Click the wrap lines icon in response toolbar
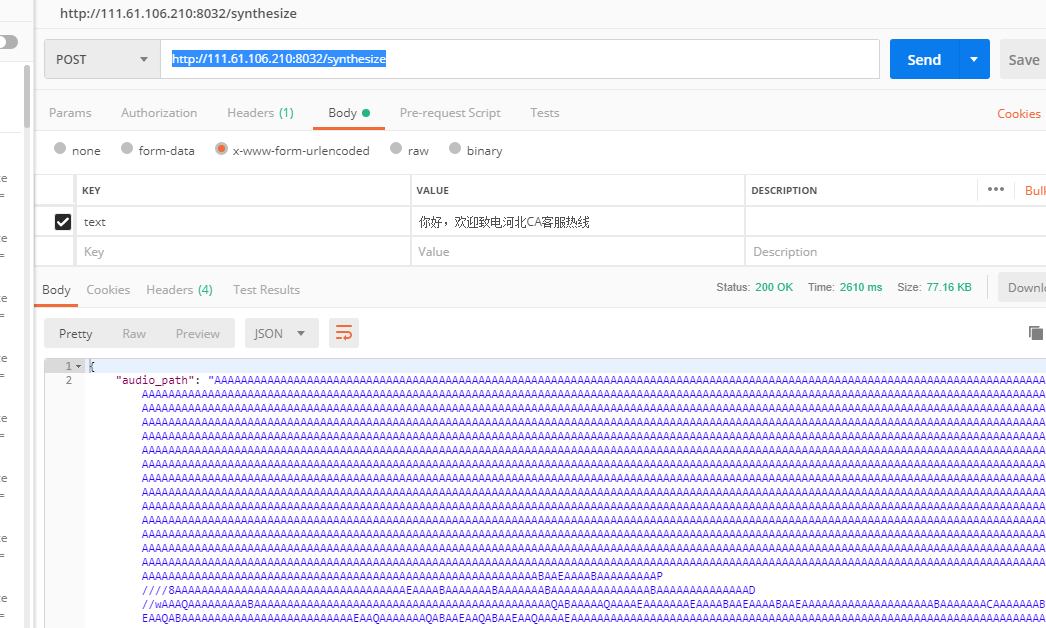The image size is (1046, 628). click(x=344, y=333)
